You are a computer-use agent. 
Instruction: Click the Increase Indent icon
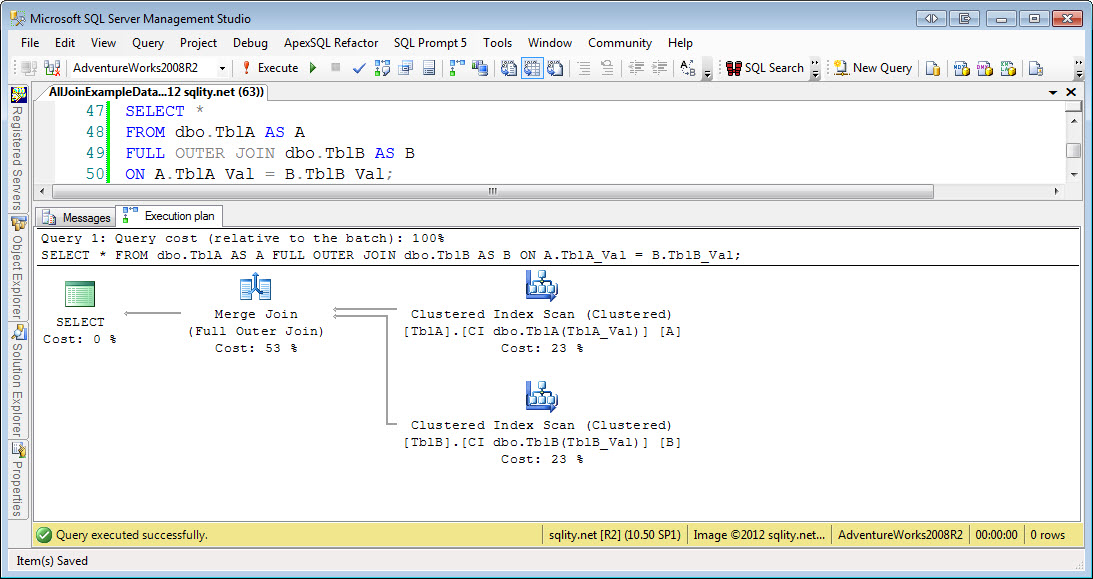659,68
